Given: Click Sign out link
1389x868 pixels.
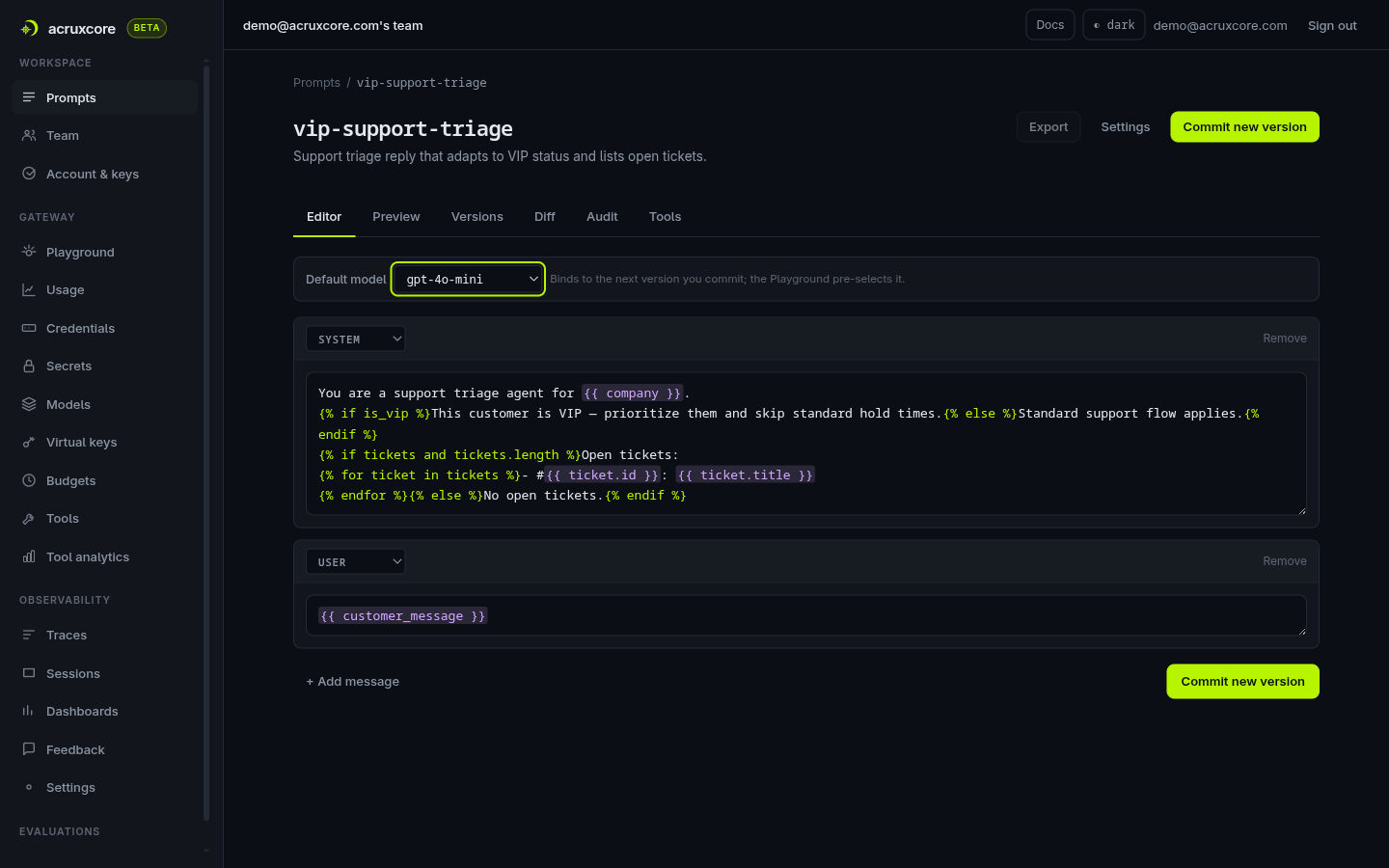Looking at the screenshot, I should [1332, 26].
